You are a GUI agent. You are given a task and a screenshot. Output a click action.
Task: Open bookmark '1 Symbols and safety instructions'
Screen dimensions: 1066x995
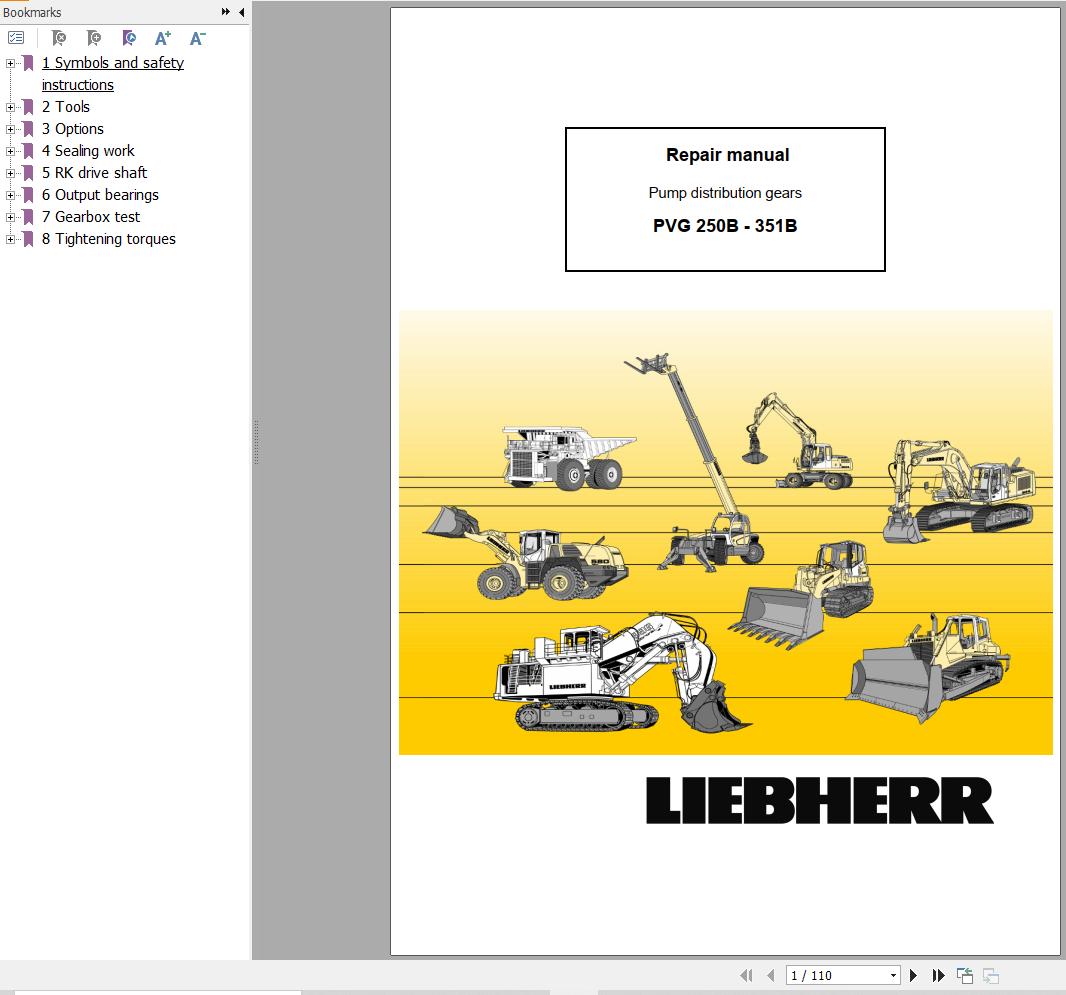(x=113, y=73)
